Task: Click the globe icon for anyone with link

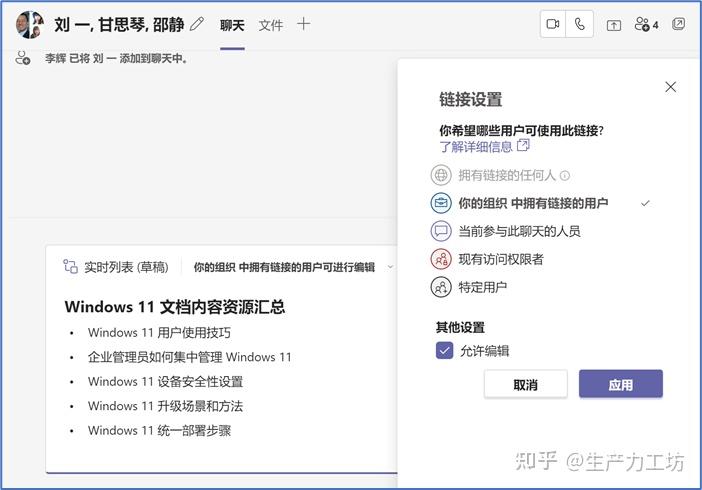Action: click(441, 175)
